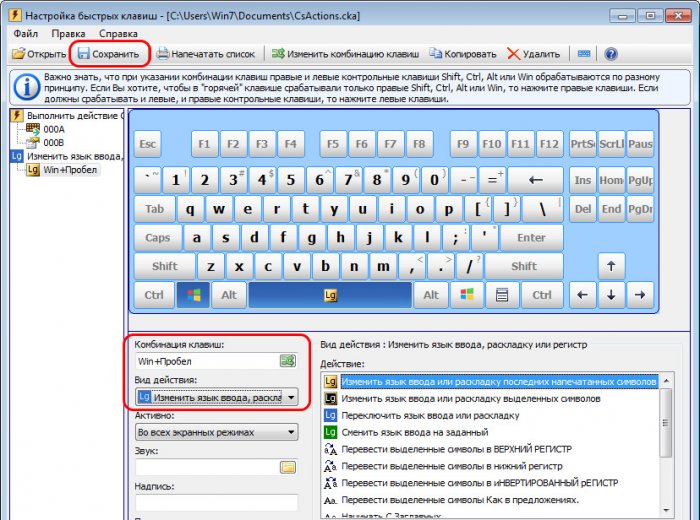Click the F12 key on virtual keyboard
Image resolution: width=700 pixels, height=520 pixels.
[549, 144]
